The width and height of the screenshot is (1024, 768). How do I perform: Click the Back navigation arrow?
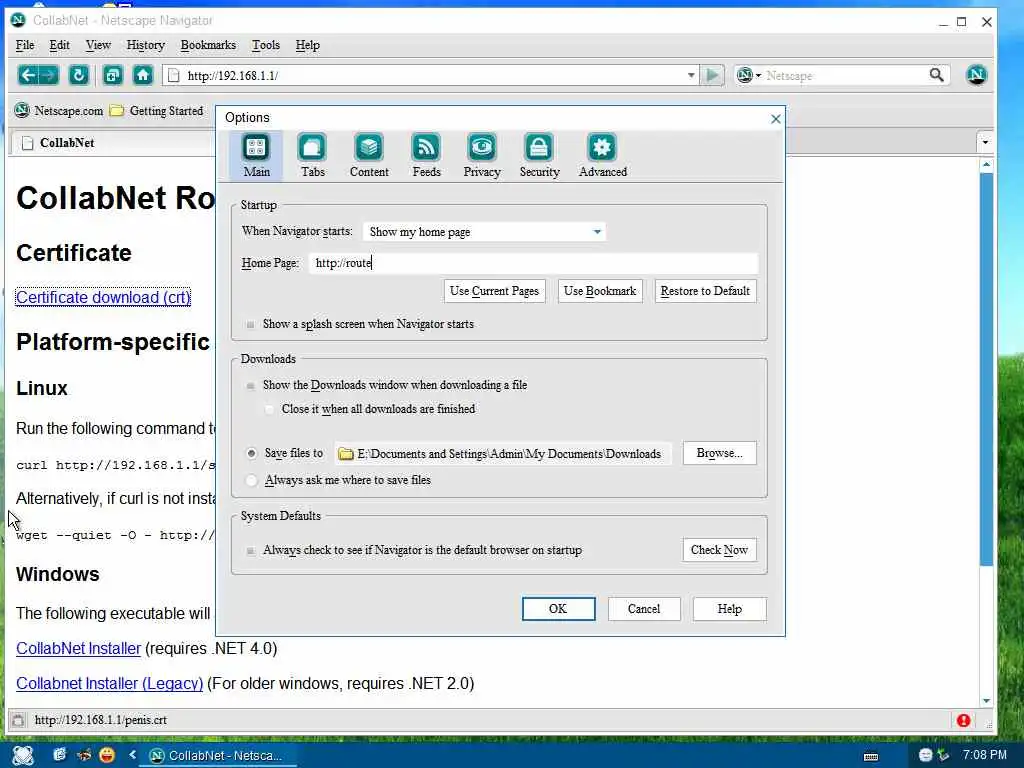coord(28,75)
